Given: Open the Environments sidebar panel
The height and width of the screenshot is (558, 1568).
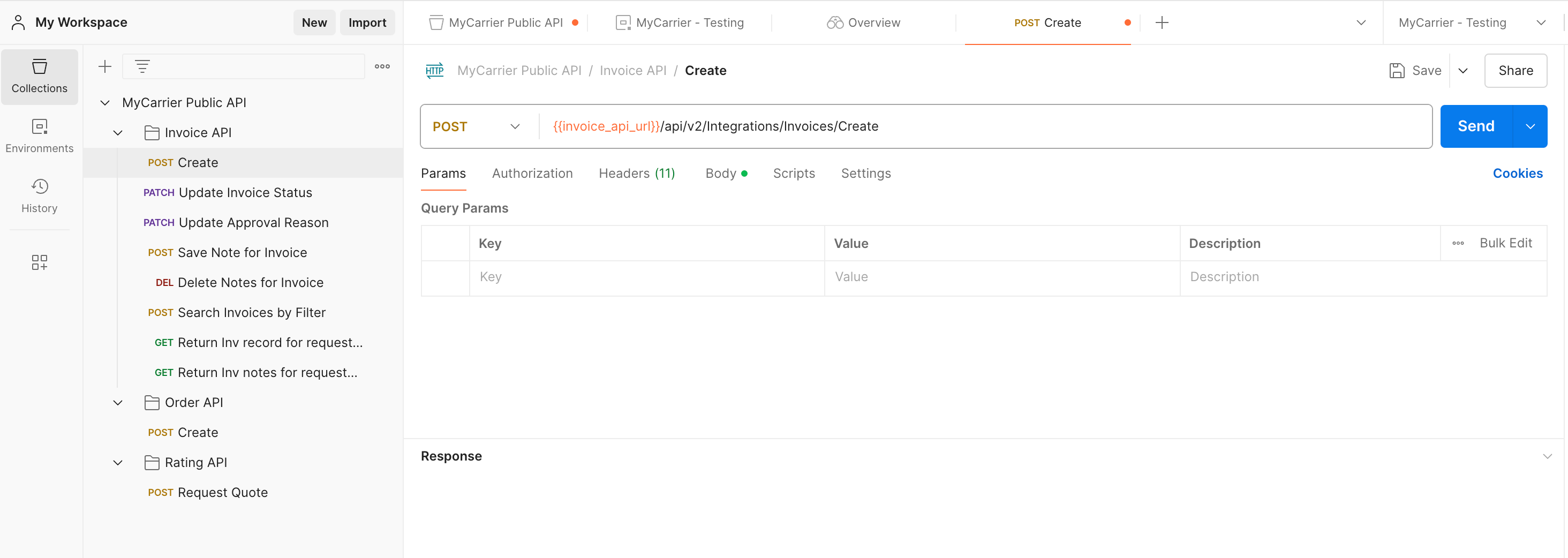Looking at the screenshot, I should coord(40,135).
